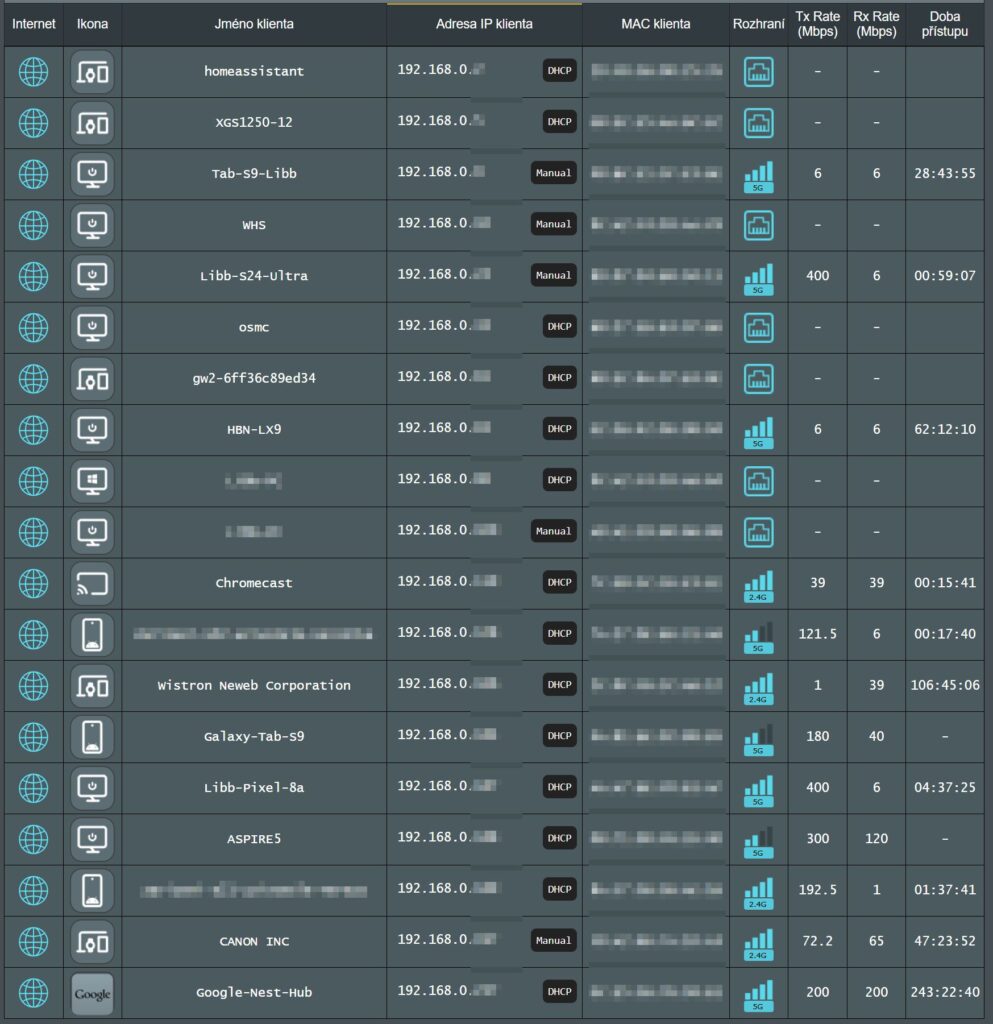Select the Libb-Pixel-8a client name
This screenshot has width=993, height=1024.
254,788
